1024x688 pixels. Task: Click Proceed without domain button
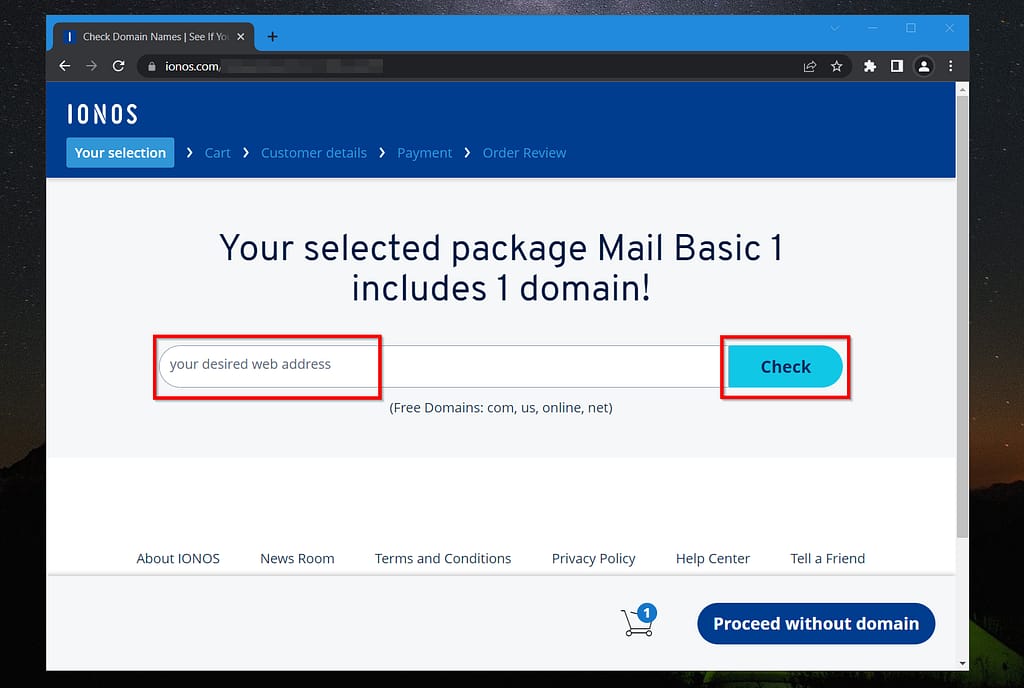point(816,623)
